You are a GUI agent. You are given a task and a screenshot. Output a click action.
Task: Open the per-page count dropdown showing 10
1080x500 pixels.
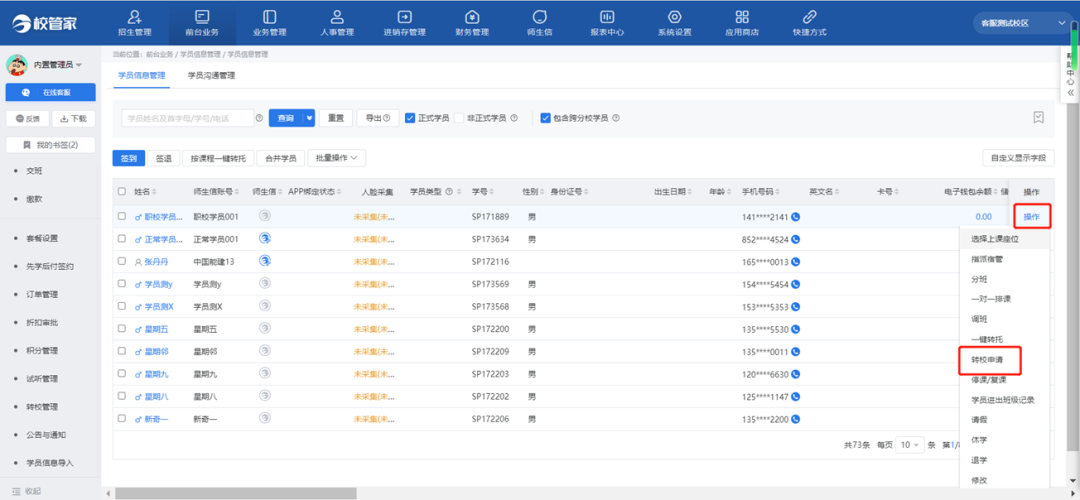coord(909,445)
